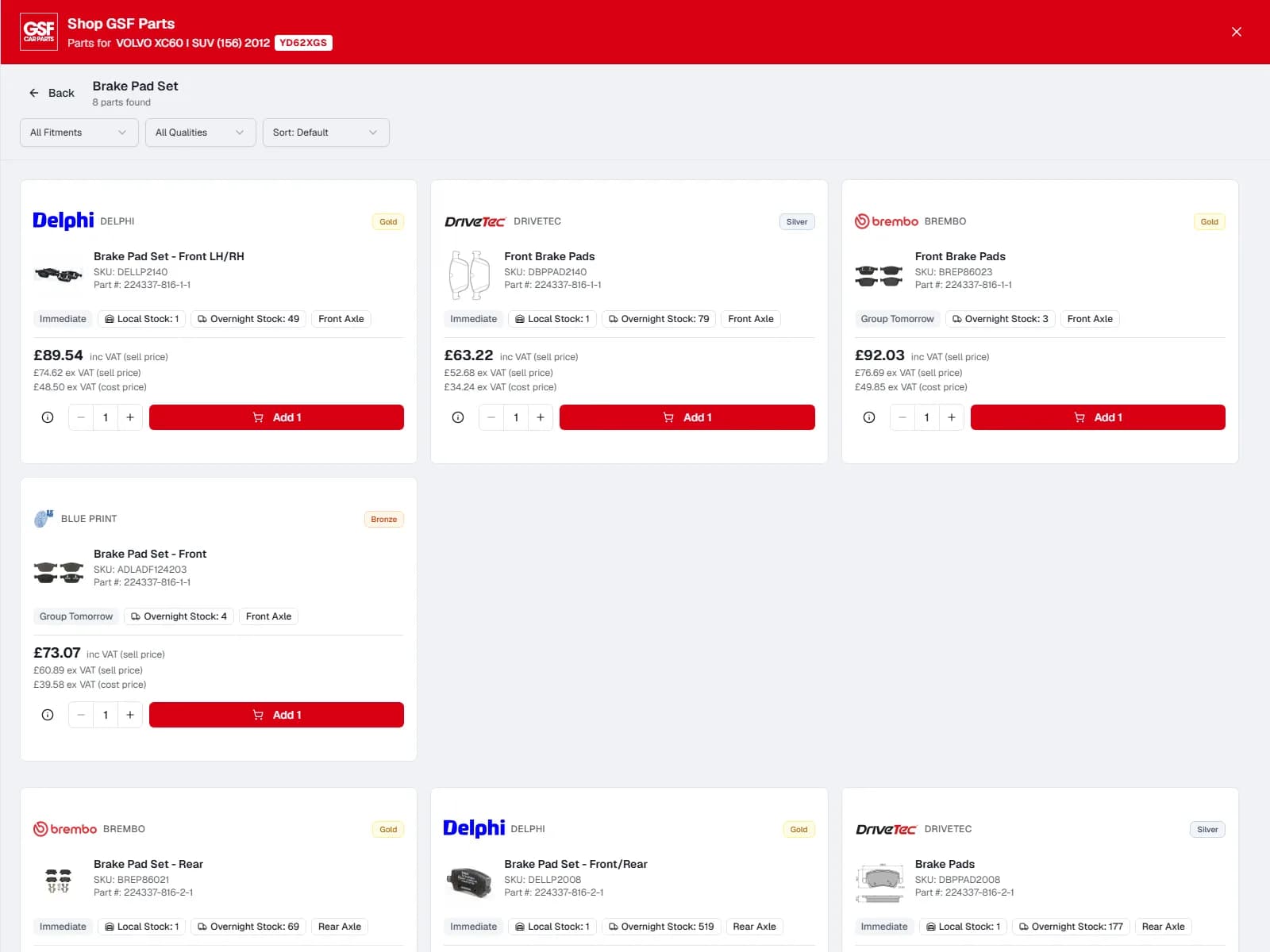The width and height of the screenshot is (1270, 952).
Task: Click the Brembo logo on BREP86023 card
Action: (x=886, y=221)
